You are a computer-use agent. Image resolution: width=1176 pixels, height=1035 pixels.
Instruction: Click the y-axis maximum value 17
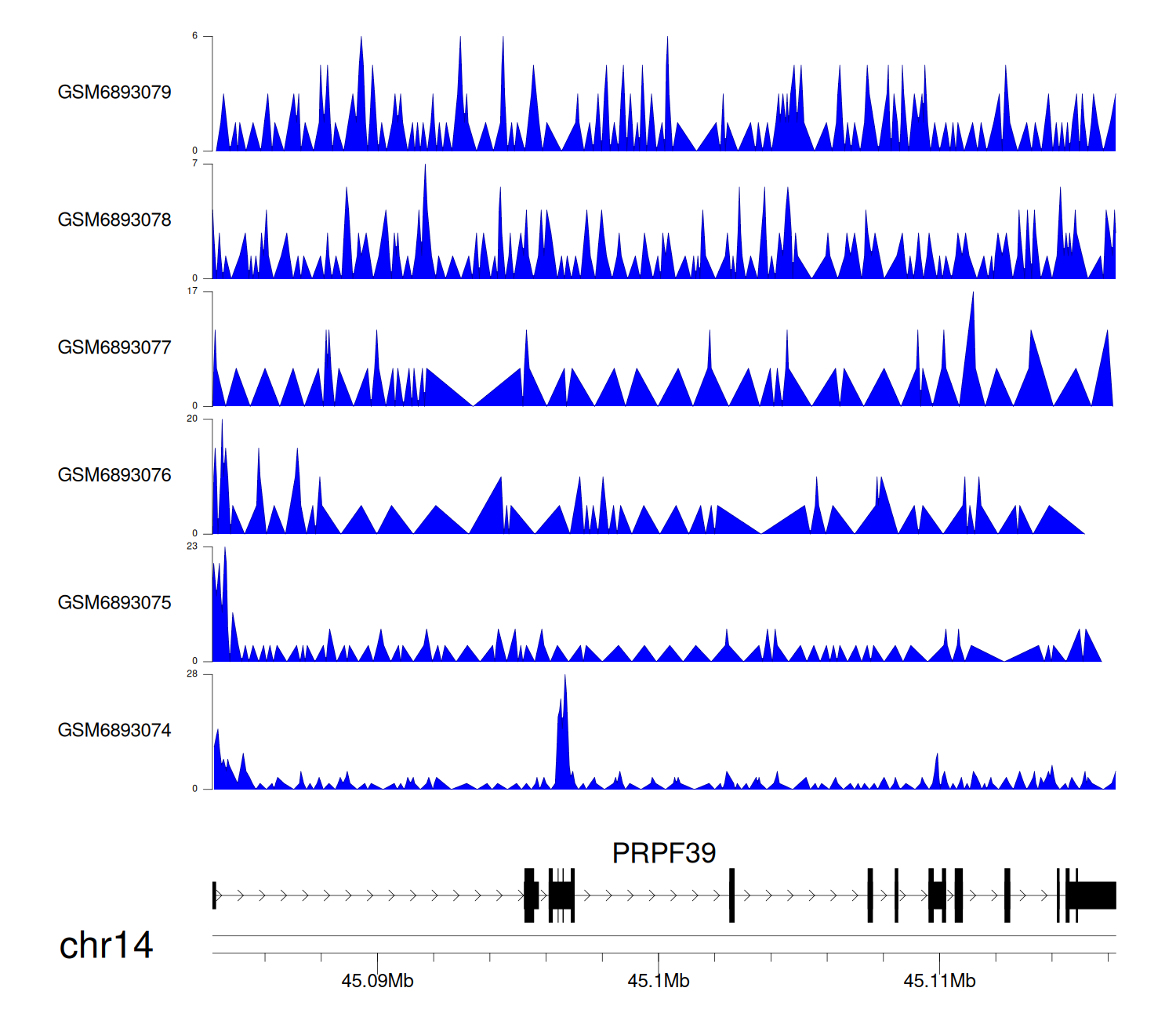pos(192,291)
